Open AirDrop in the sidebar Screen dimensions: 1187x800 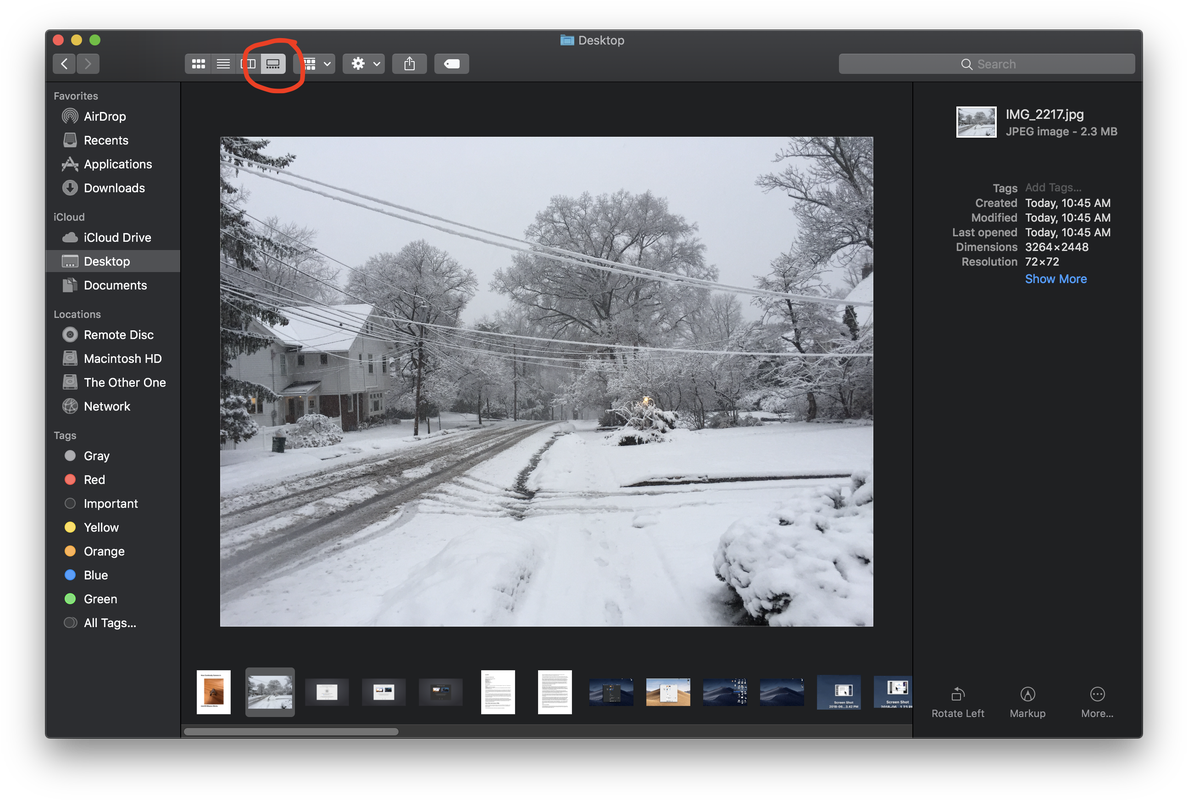104,117
